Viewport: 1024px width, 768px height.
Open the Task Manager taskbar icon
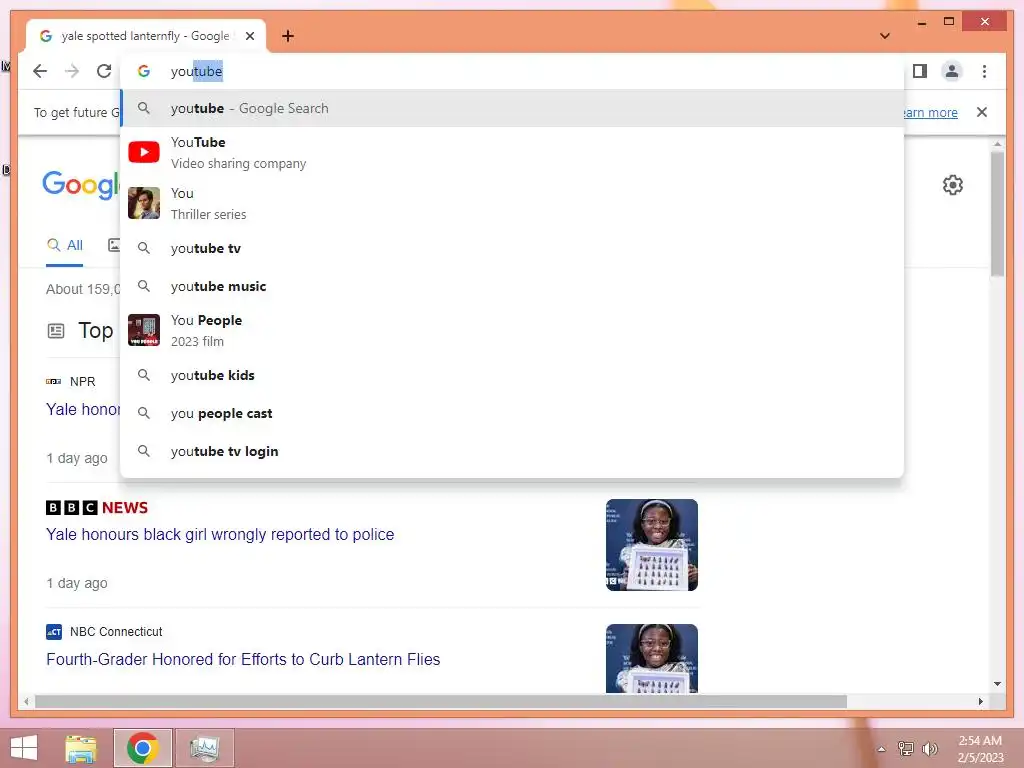point(204,748)
